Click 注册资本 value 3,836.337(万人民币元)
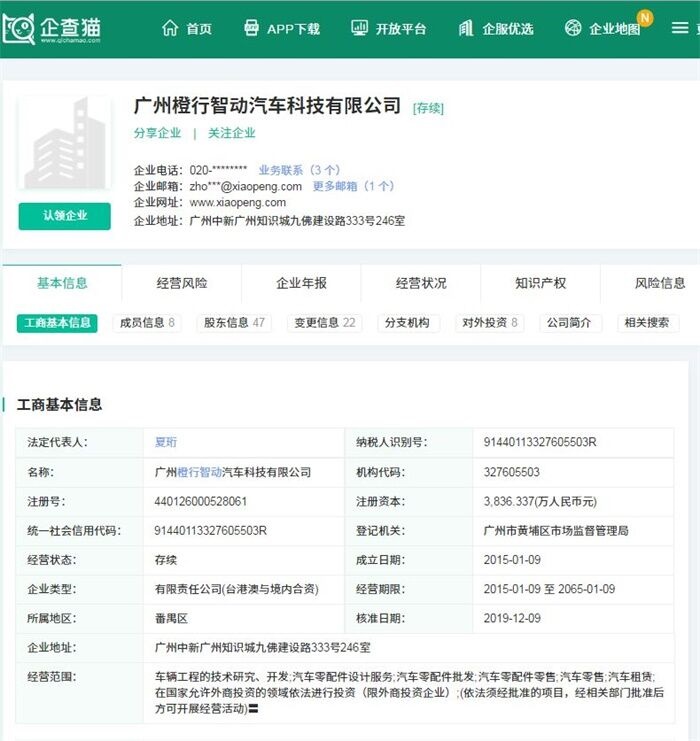700x741 pixels. pyautogui.click(x=540, y=501)
